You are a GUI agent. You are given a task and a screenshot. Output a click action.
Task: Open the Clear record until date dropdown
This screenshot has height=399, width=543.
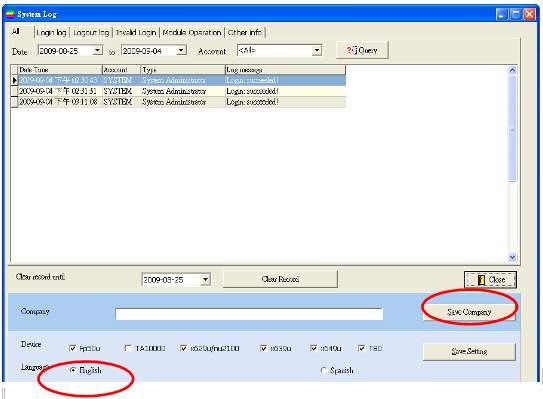[x=205, y=279]
